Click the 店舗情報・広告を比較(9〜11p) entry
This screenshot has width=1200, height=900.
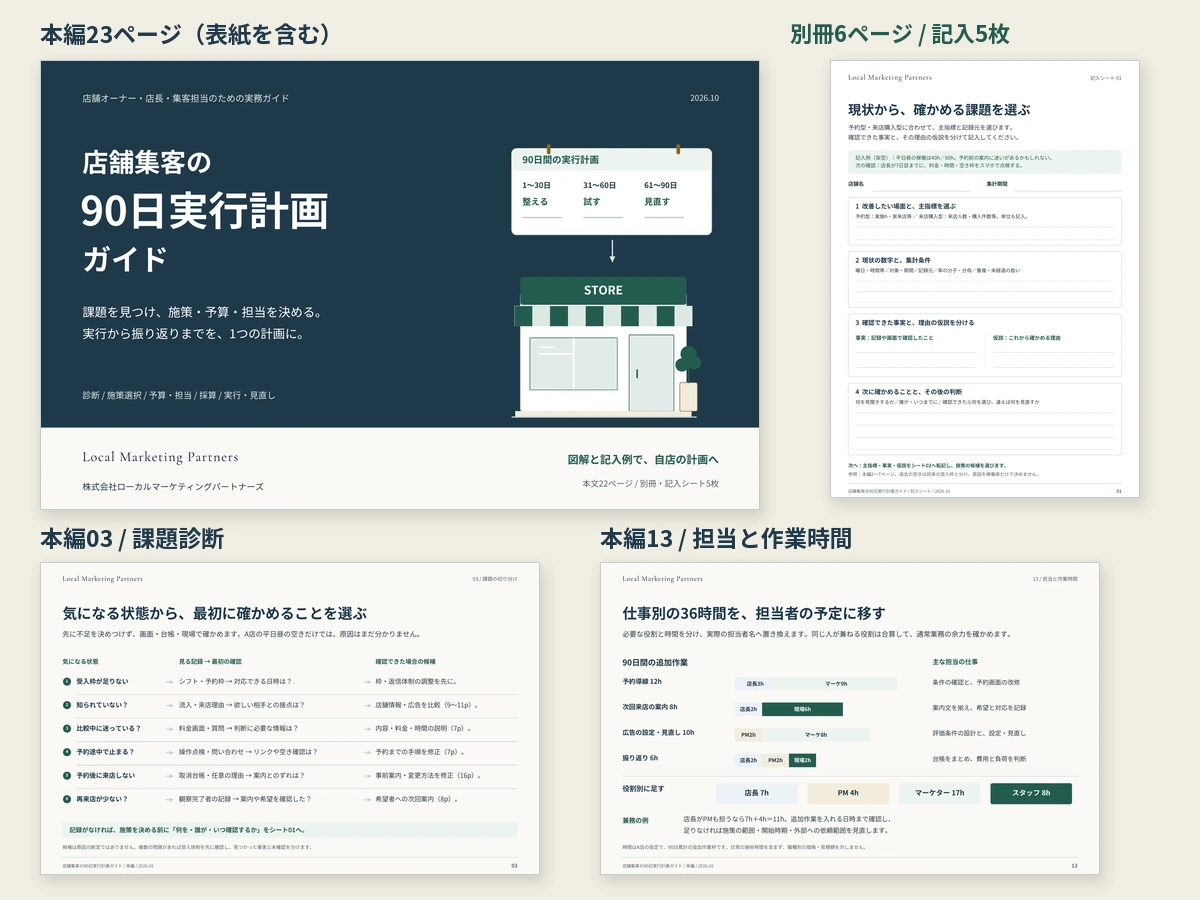[x=427, y=705]
